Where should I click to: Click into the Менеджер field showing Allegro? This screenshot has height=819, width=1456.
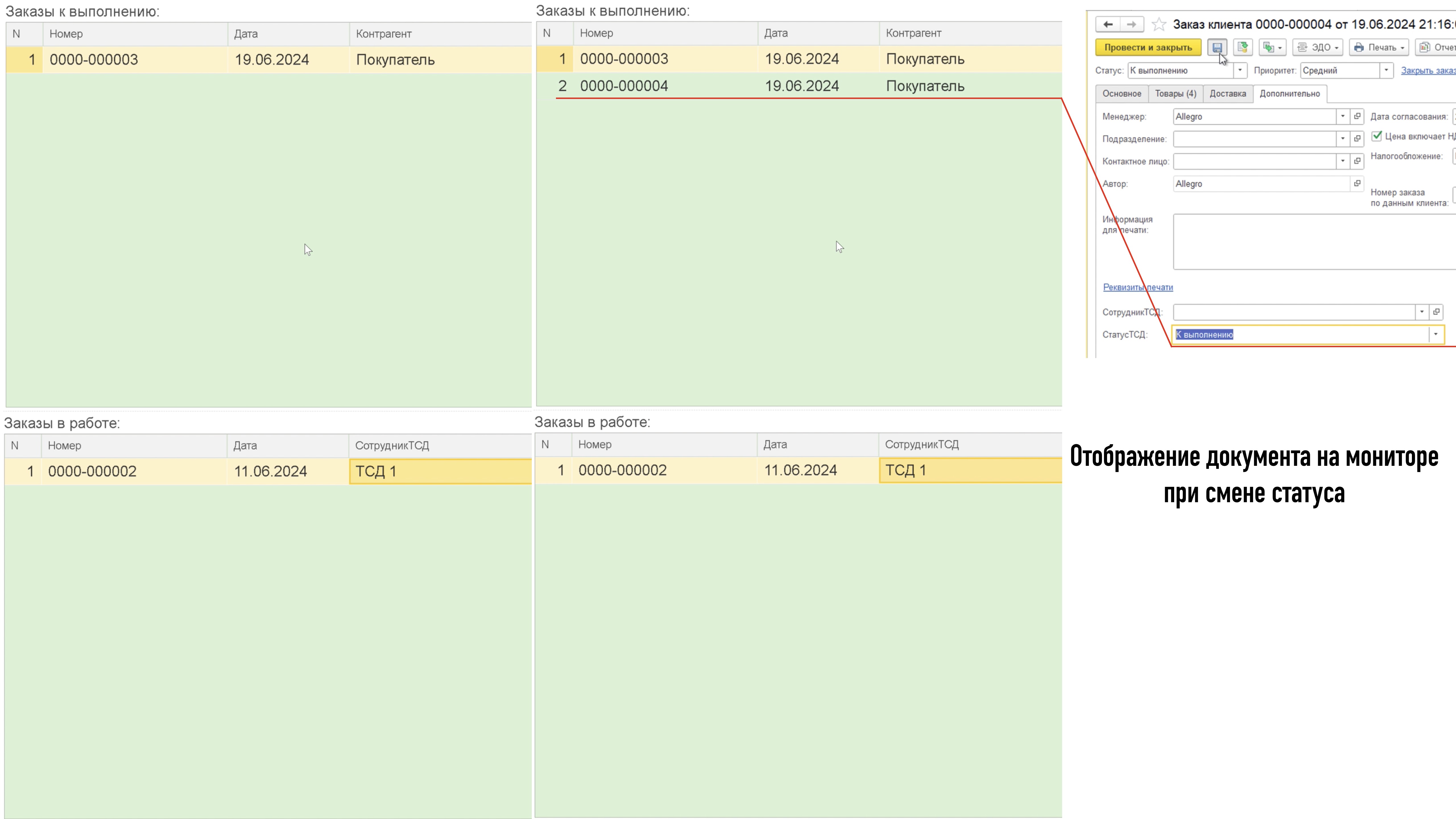pyautogui.click(x=1254, y=116)
